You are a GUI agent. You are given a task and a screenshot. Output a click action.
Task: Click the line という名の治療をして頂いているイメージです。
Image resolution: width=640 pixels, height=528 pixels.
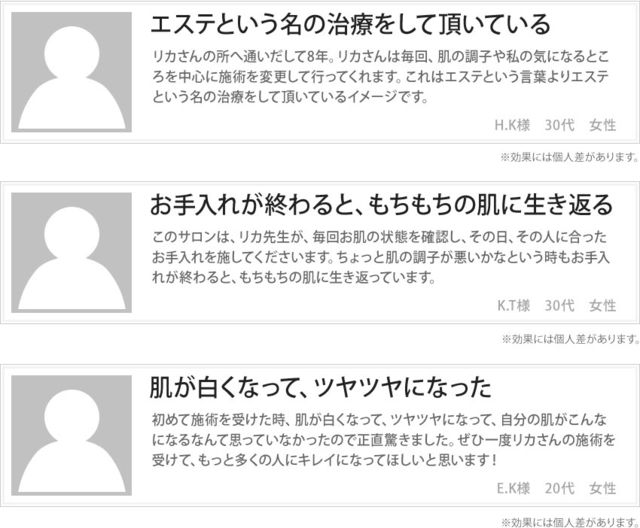click(291, 97)
